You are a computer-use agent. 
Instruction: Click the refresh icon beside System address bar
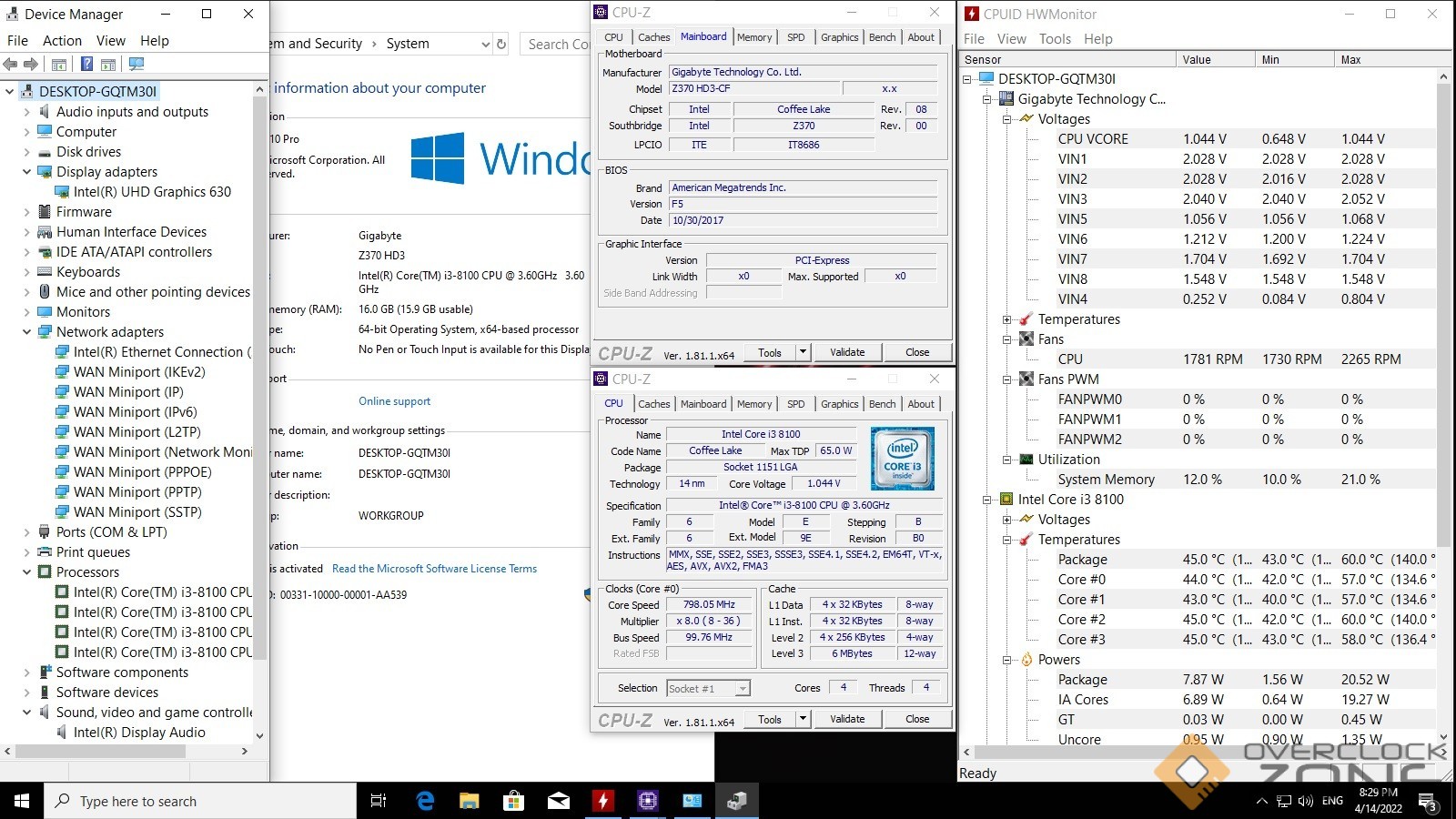(501, 44)
